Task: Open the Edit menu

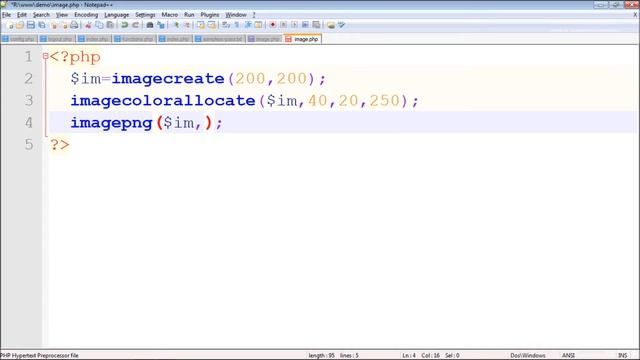Action: [22, 15]
